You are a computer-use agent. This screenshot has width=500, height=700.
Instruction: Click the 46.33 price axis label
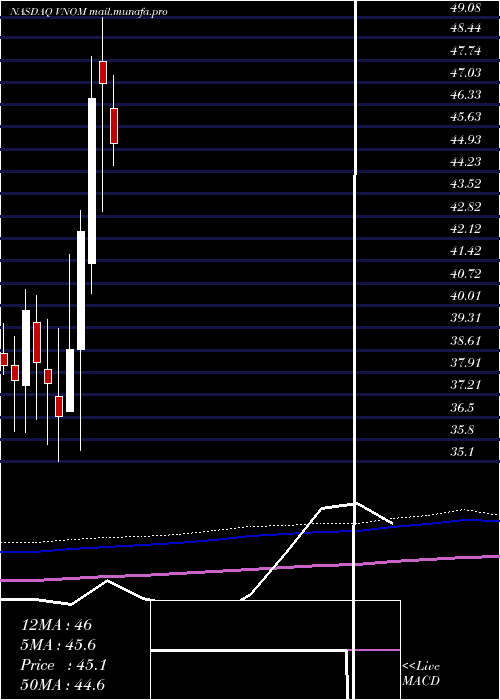pyautogui.click(x=466, y=95)
